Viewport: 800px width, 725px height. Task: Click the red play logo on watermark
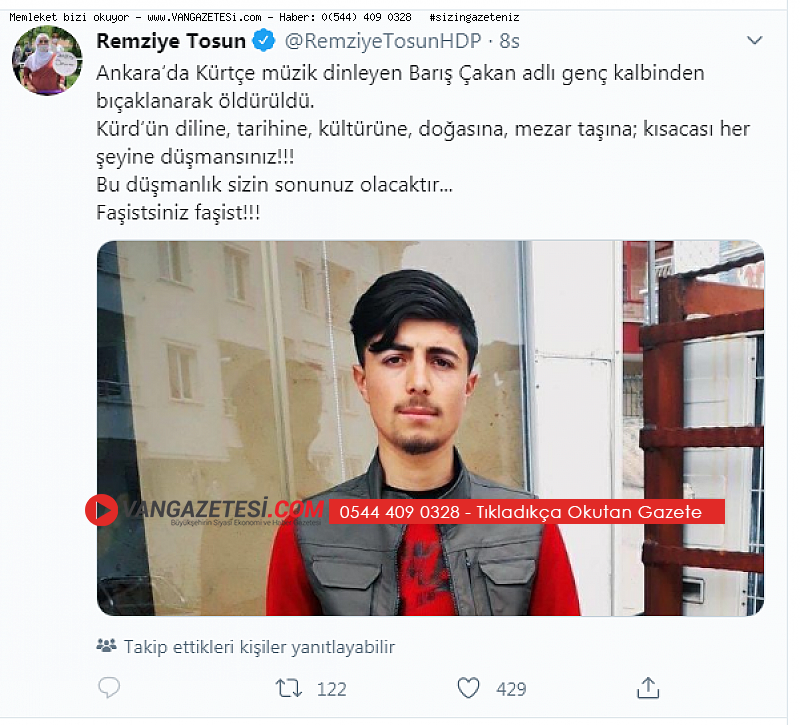coord(102,510)
